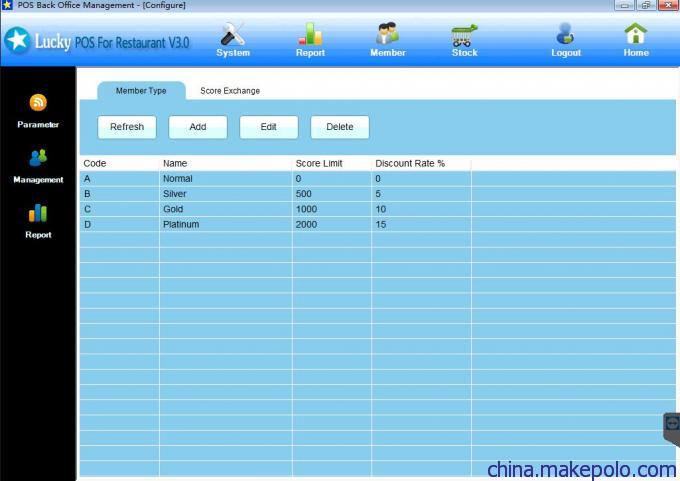680x481 pixels.
Task: Go to Home house icon
Action: point(635,33)
